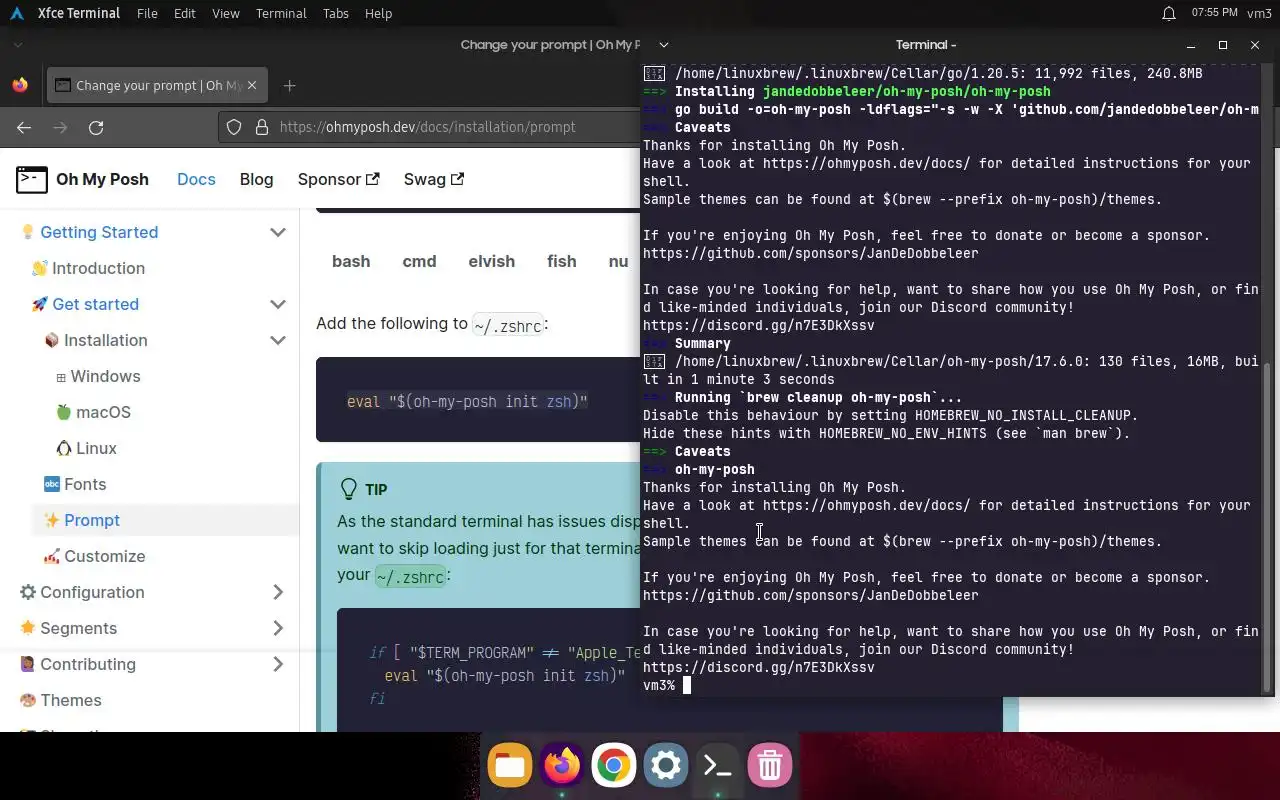The width and height of the screenshot is (1280, 800).
Task: Click the padlock site info icon
Action: click(x=262, y=127)
